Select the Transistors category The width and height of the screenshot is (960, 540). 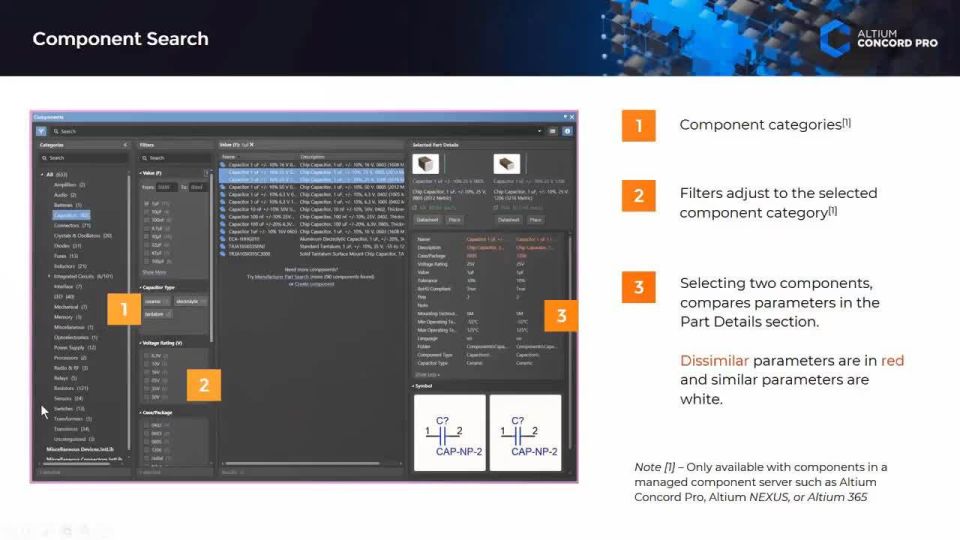click(71, 429)
